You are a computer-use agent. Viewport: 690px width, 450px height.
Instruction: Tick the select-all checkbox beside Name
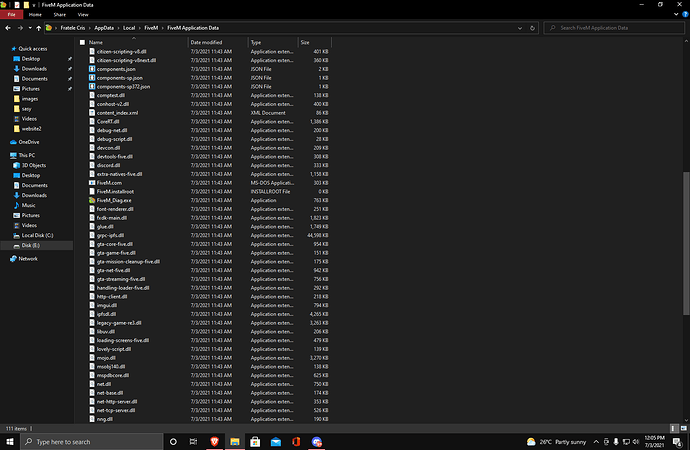(82, 43)
